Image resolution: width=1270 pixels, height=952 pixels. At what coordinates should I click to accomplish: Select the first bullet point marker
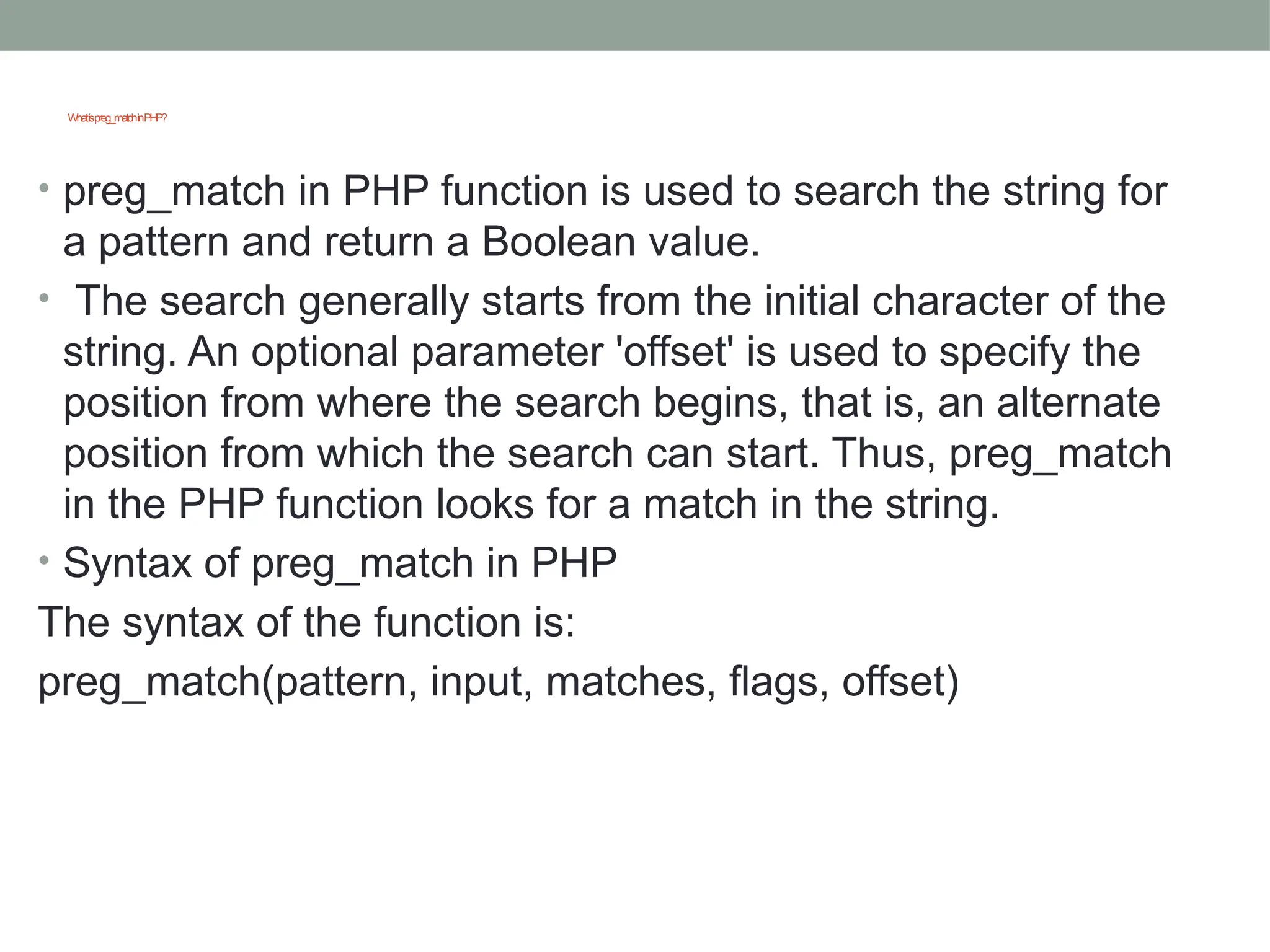43,187
